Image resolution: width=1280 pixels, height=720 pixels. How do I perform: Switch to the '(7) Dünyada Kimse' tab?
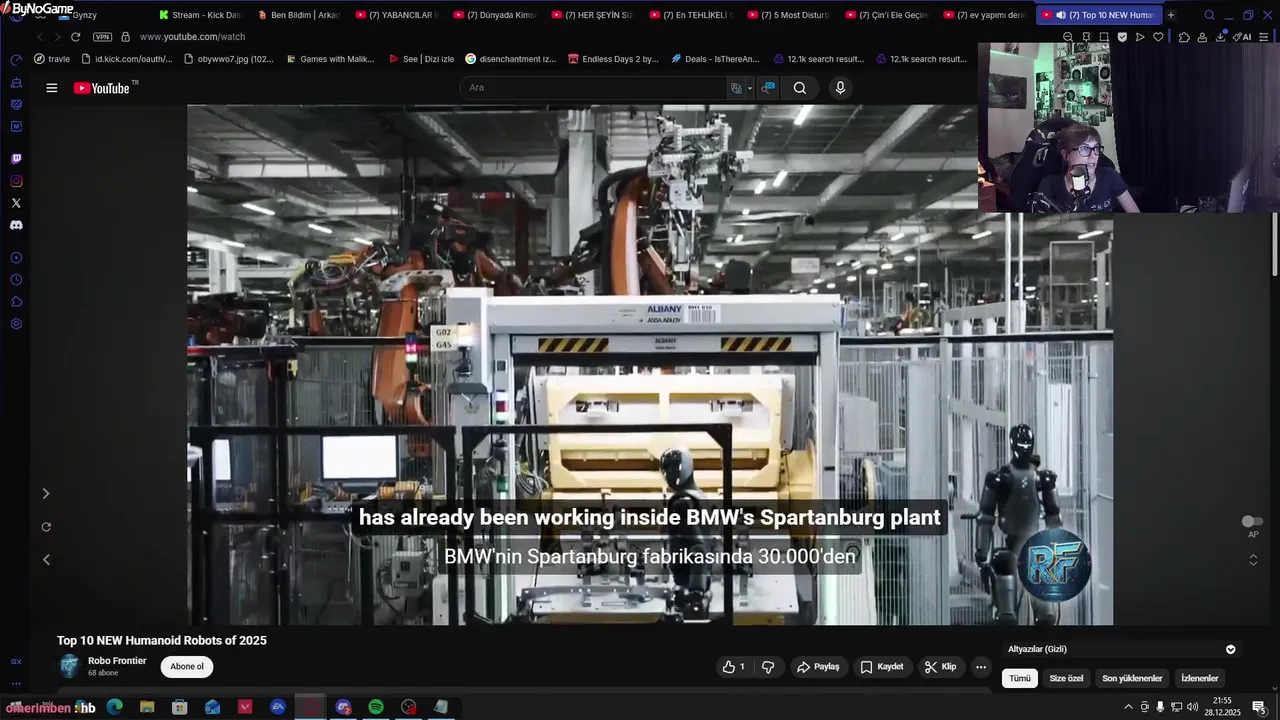point(494,15)
